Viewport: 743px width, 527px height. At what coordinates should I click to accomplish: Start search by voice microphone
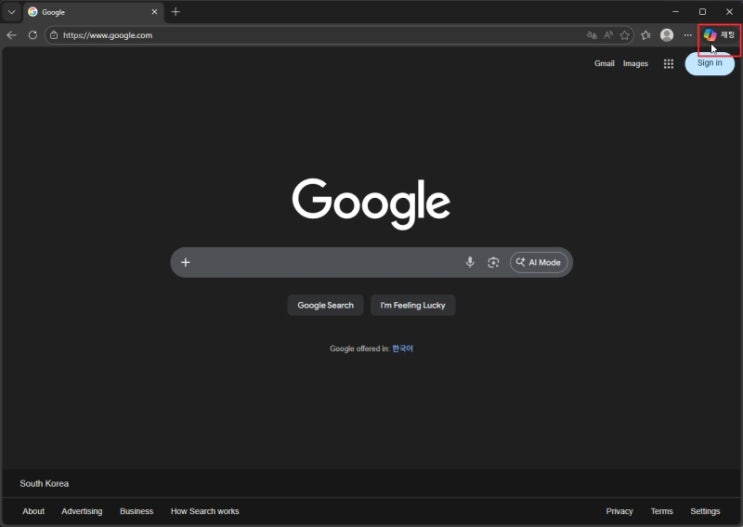pos(470,262)
